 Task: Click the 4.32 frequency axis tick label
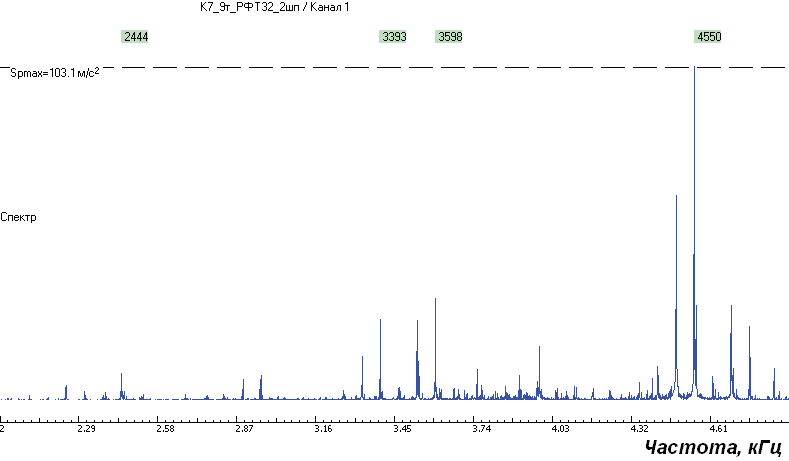tap(639, 429)
